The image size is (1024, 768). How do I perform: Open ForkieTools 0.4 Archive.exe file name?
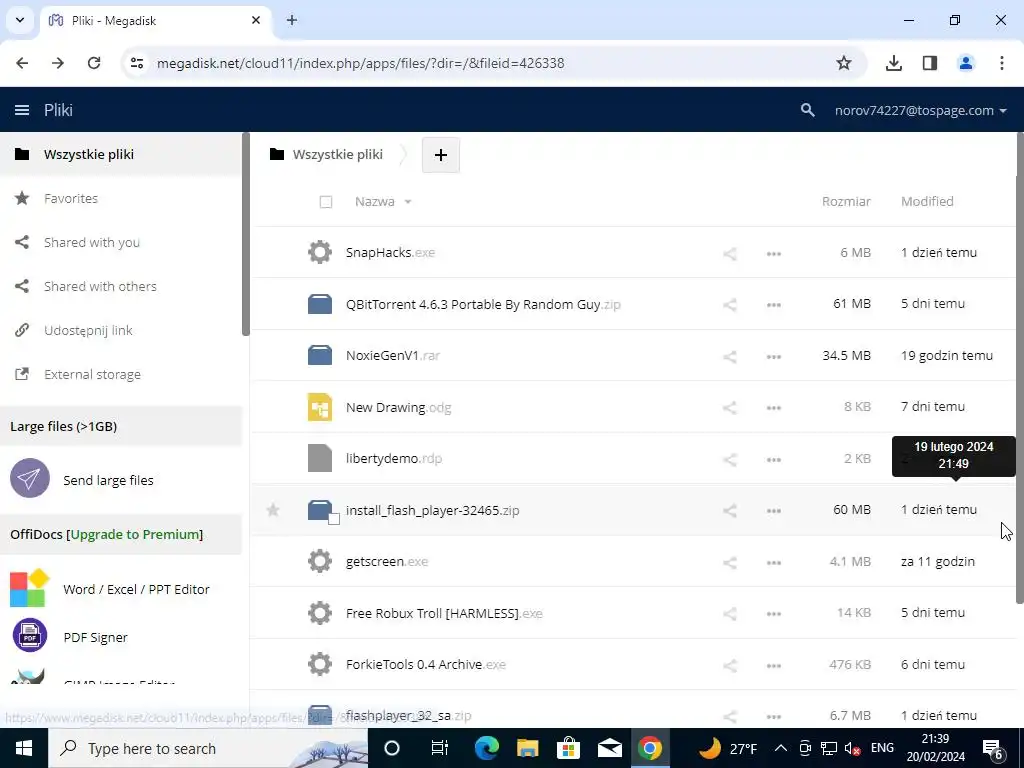[x=426, y=664]
